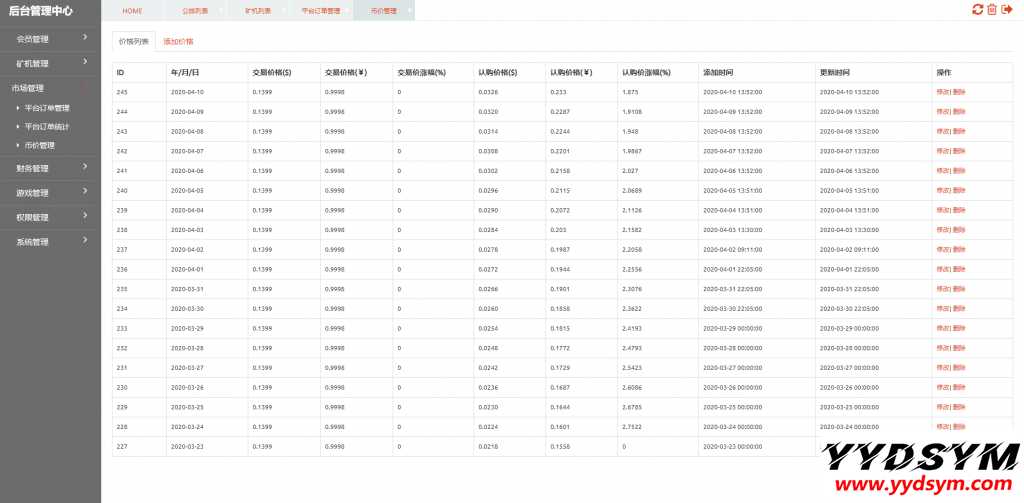Click 修改 link for row ID 245
The image size is (1024, 503).
pos(943,92)
